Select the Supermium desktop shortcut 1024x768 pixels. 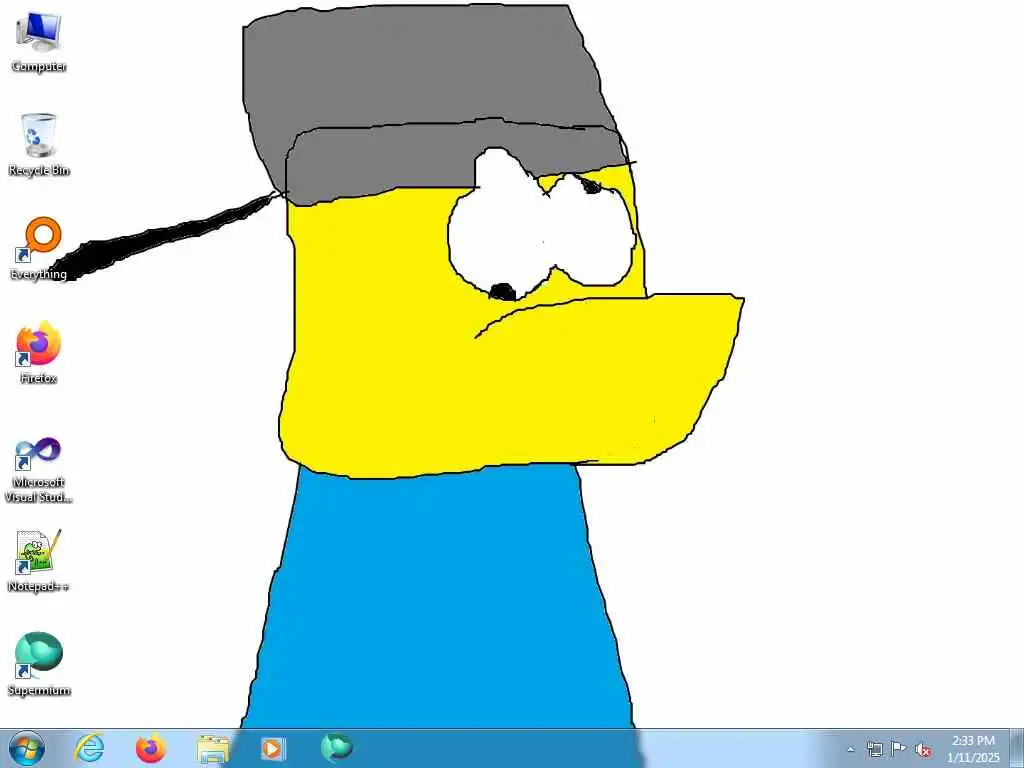[39, 665]
